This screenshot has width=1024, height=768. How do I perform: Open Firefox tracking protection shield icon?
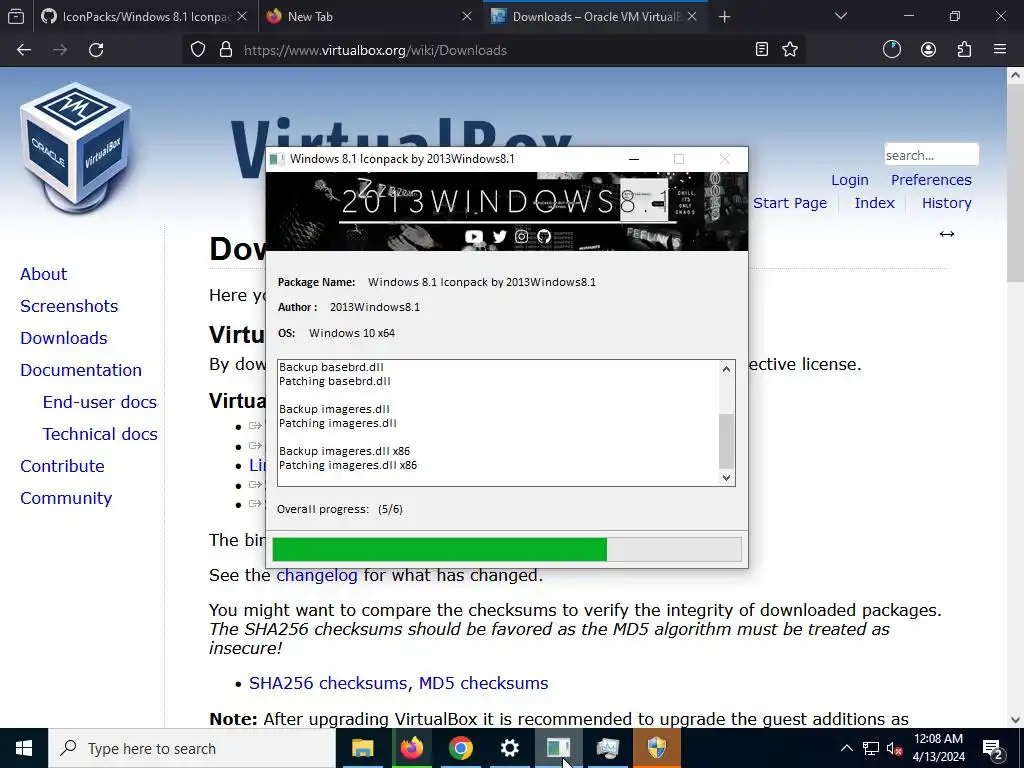(198, 50)
